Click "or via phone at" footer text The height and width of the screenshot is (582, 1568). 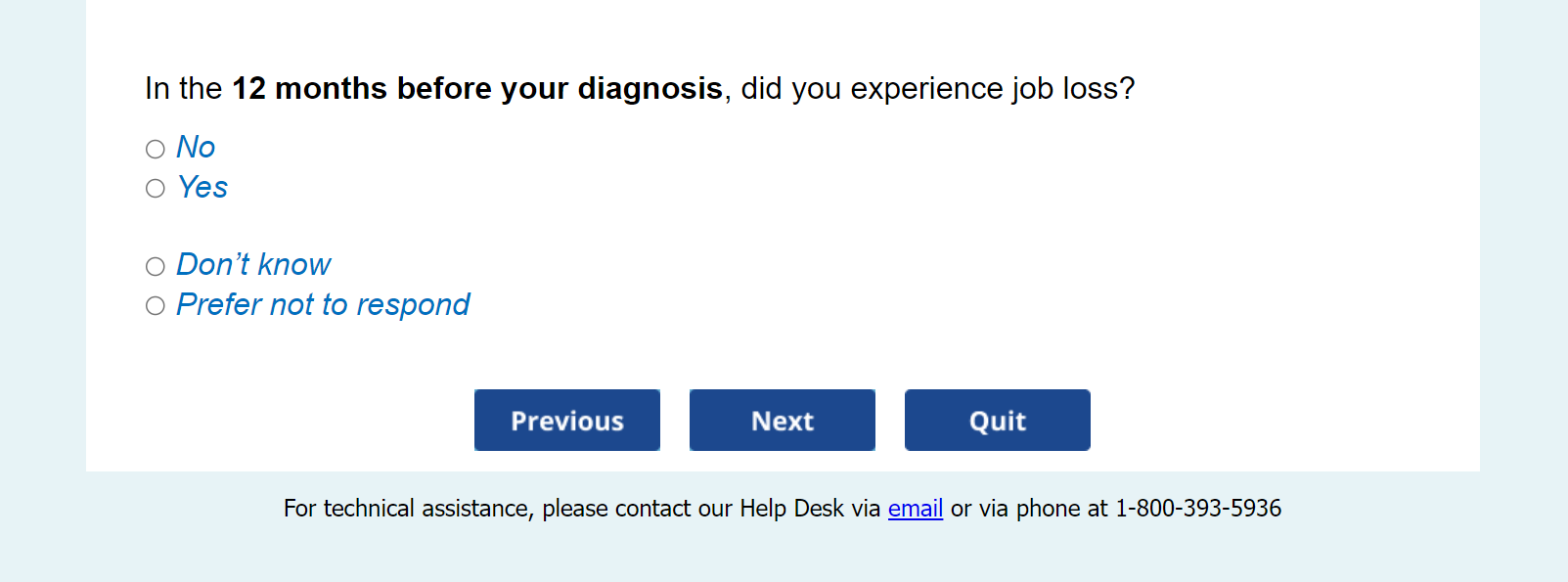[x=1028, y=509]
